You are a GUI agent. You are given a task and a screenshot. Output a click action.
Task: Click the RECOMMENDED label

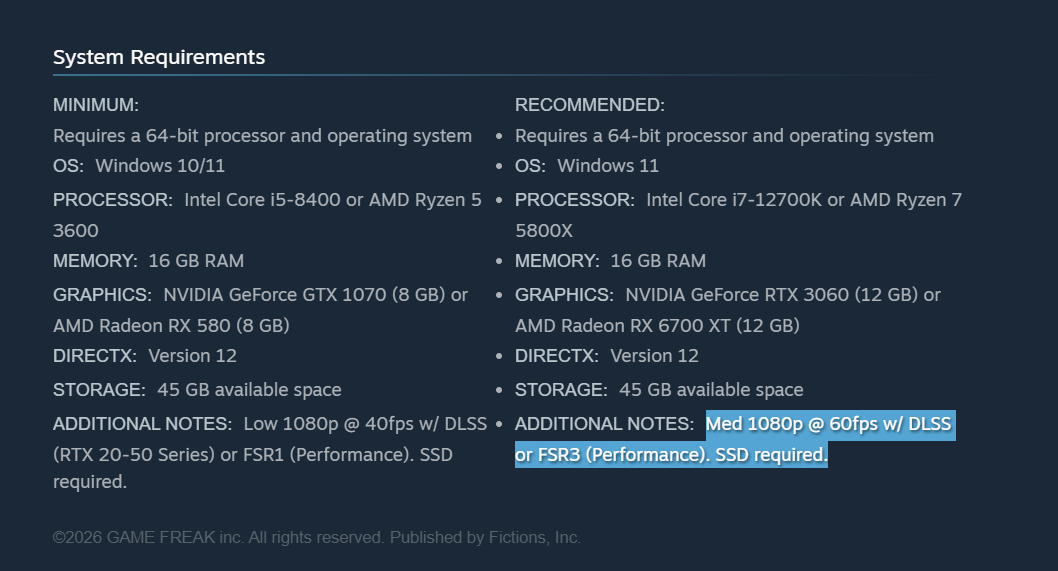point(590,105)
